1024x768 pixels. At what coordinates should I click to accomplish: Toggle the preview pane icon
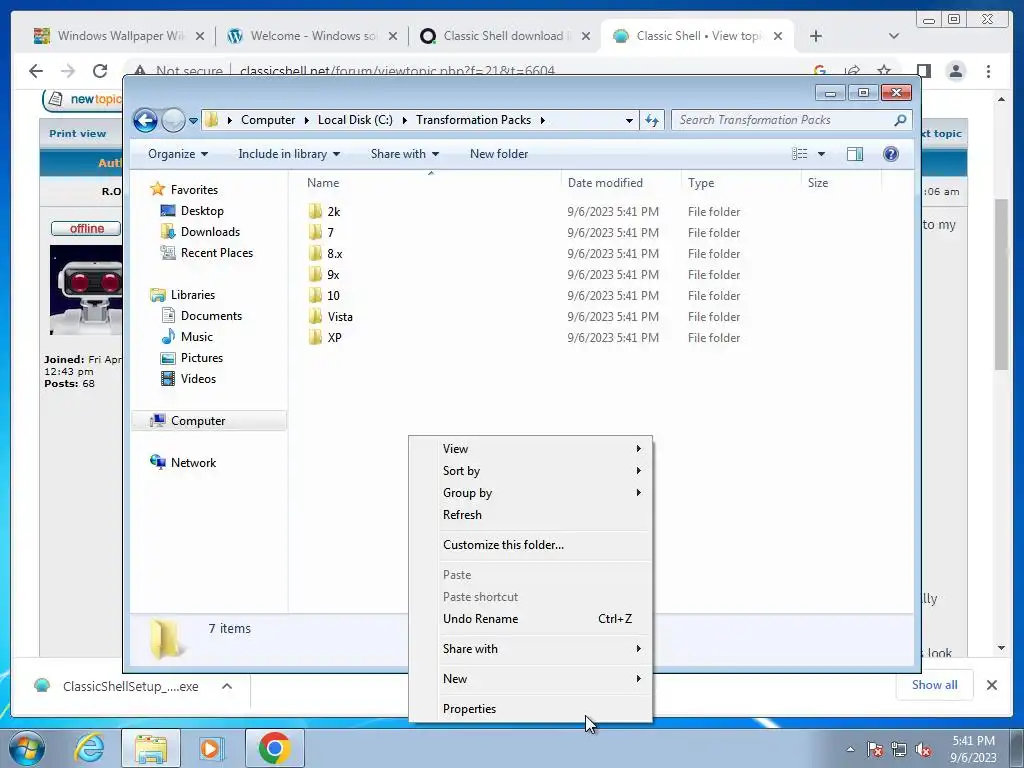(855, 154)
